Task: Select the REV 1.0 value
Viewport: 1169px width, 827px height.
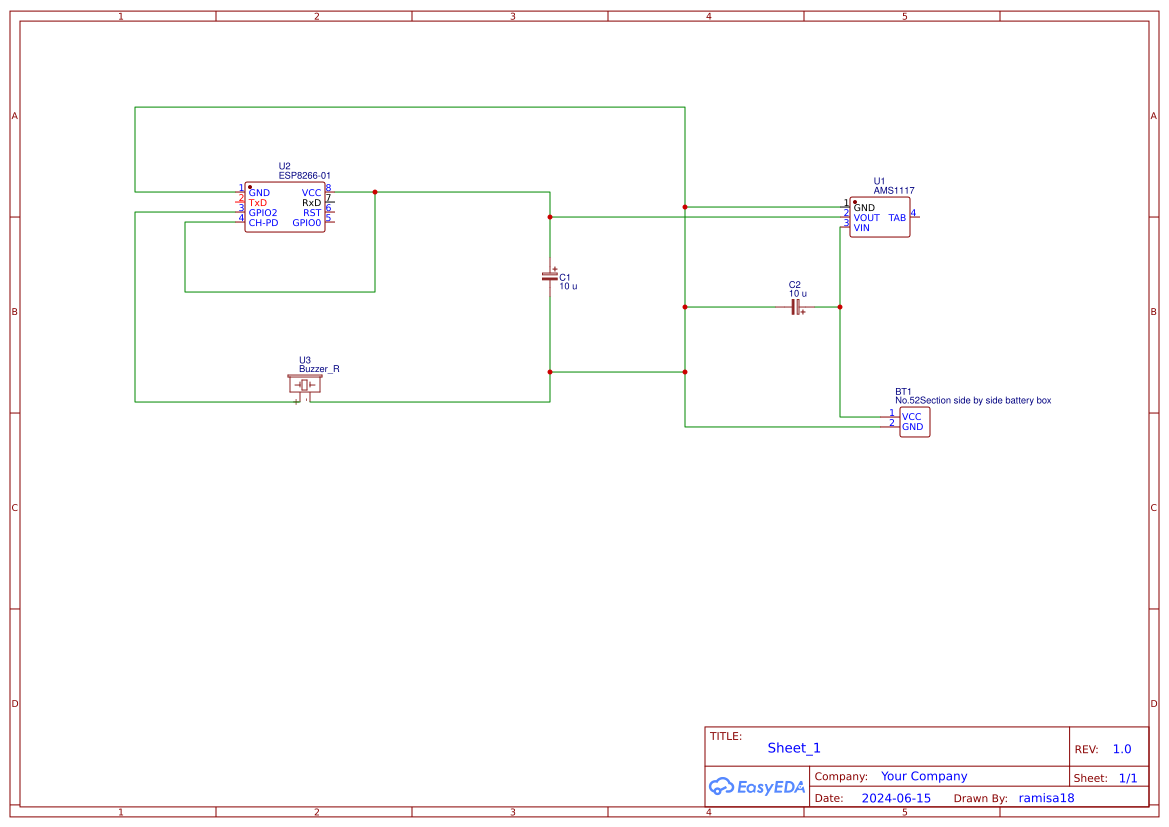Action: click(1121, 747)
